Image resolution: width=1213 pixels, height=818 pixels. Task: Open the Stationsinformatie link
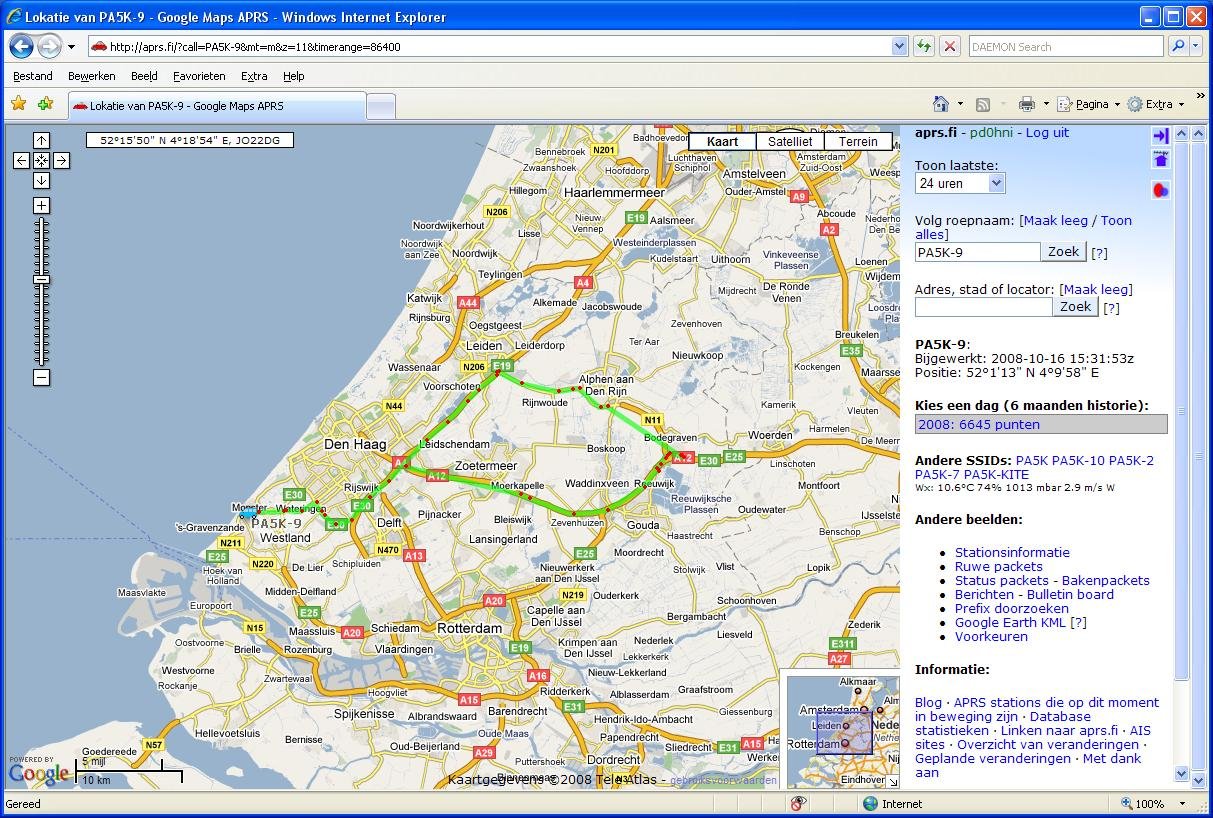(1012, 552)
